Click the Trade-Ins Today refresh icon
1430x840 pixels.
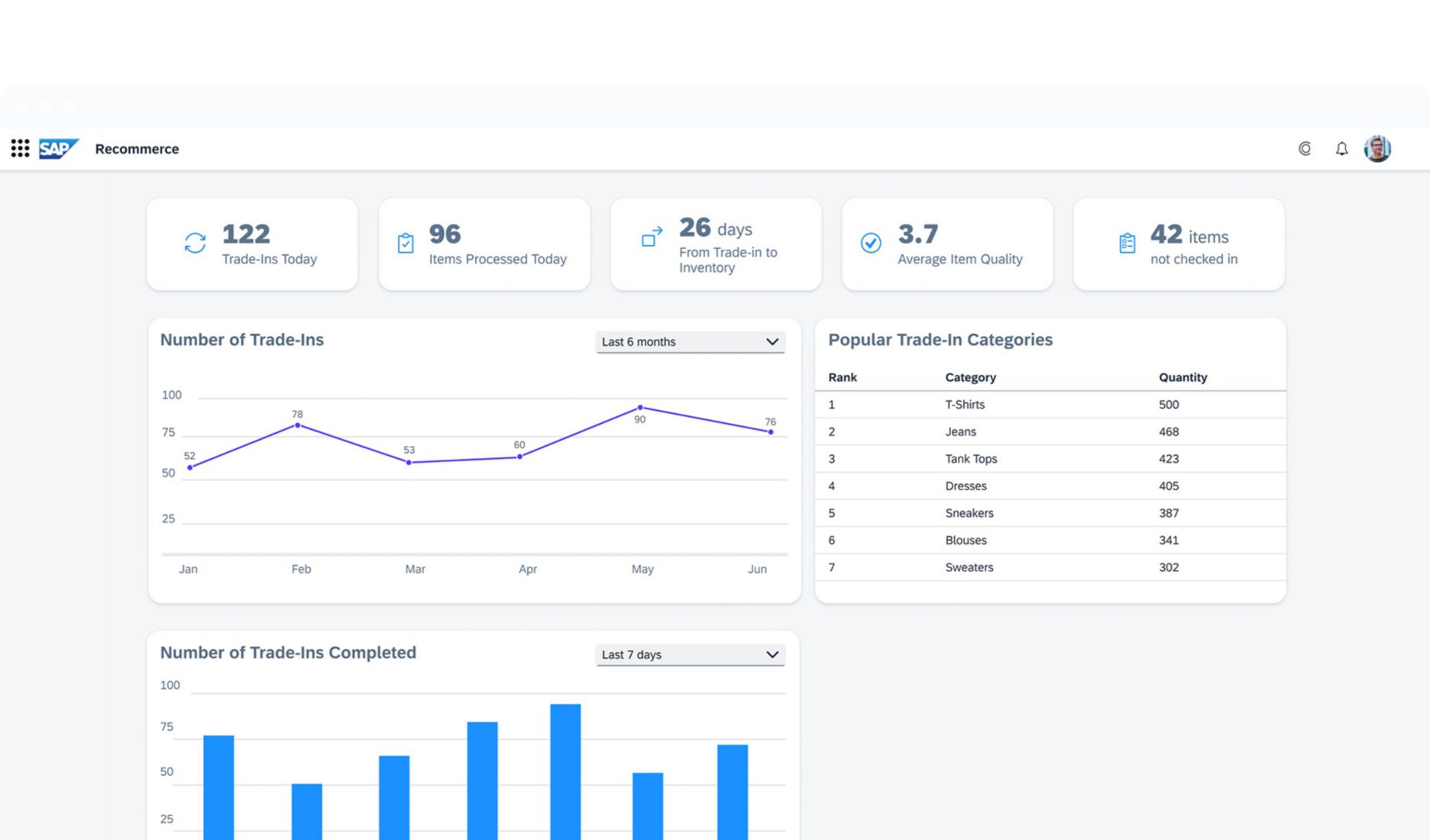195,243
